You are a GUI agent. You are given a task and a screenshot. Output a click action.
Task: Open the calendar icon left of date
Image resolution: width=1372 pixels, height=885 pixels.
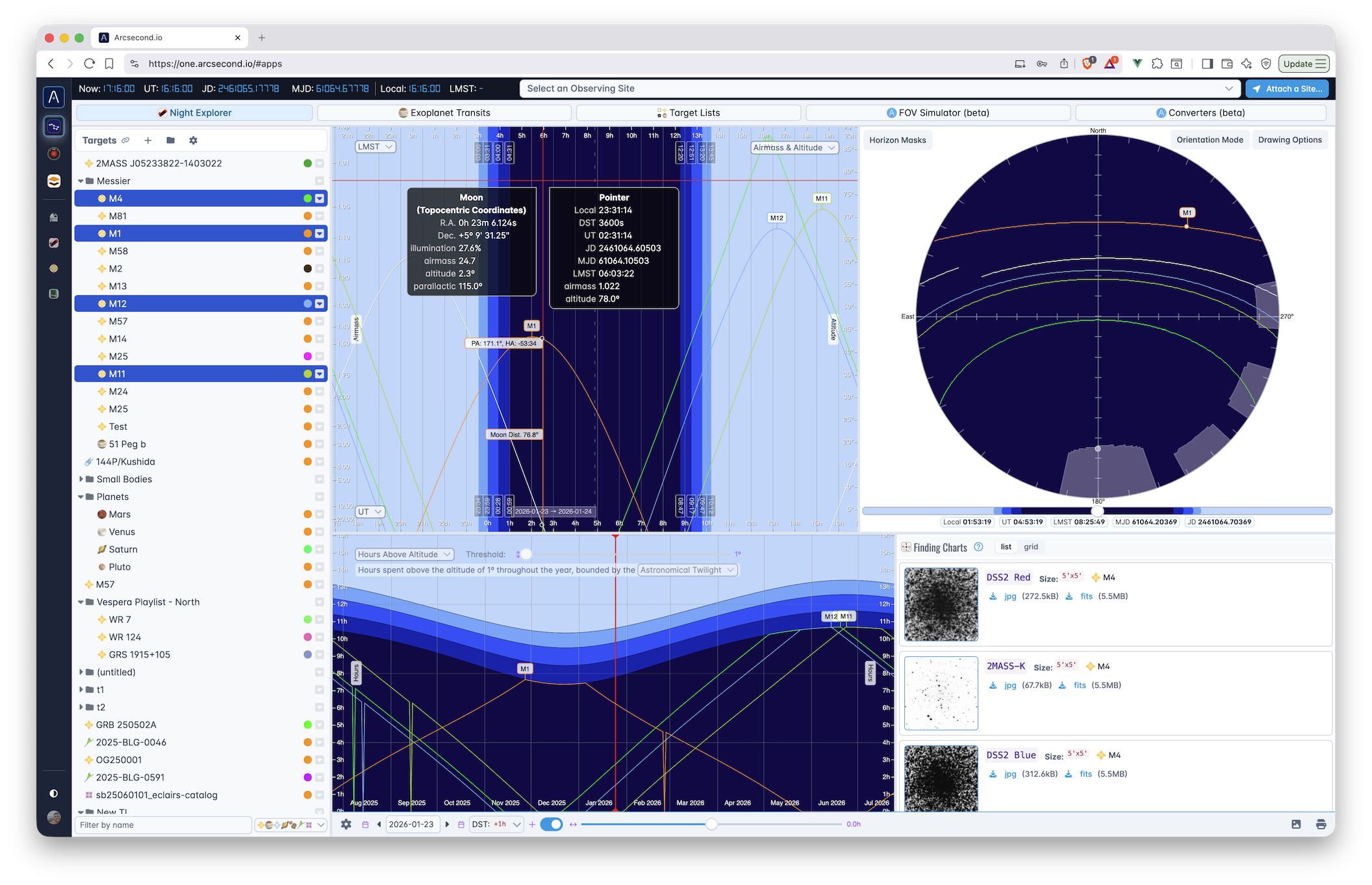coord(365,825)
